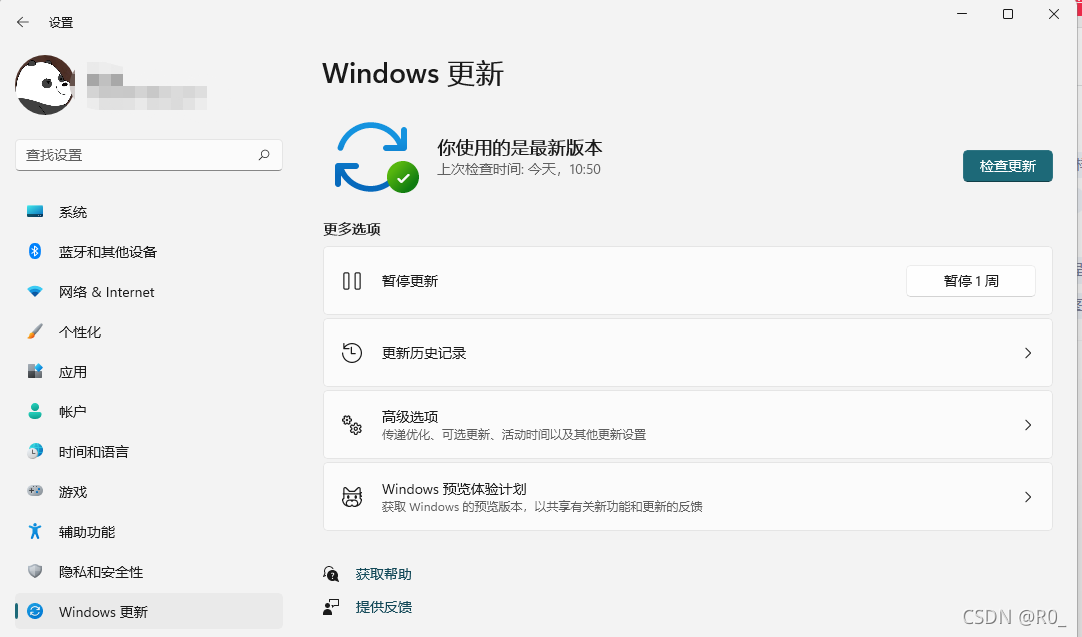1082x637 pixels.
Task: Open the 更新历史记录 row
Action: tap(687, 353)
